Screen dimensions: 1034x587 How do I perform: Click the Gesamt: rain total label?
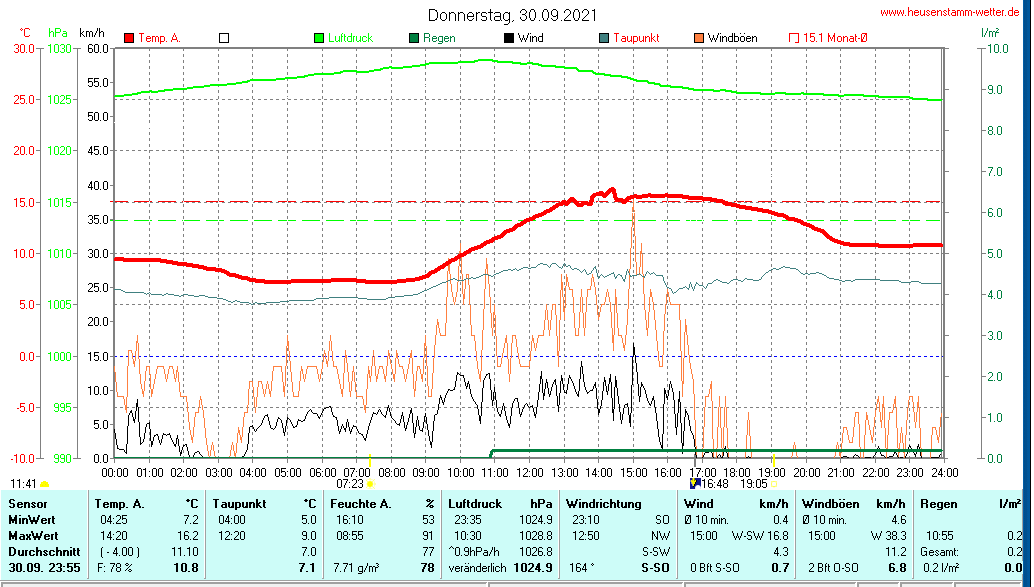point(942,551)
